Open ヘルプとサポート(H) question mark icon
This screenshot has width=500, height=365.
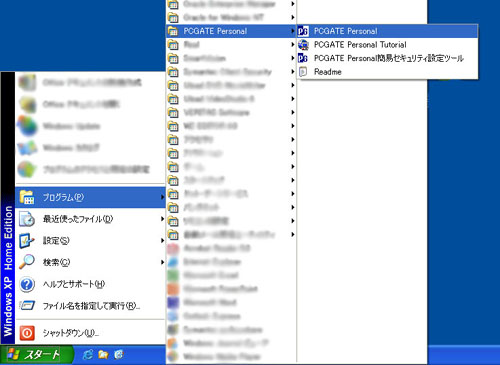(x=27, y=284)
